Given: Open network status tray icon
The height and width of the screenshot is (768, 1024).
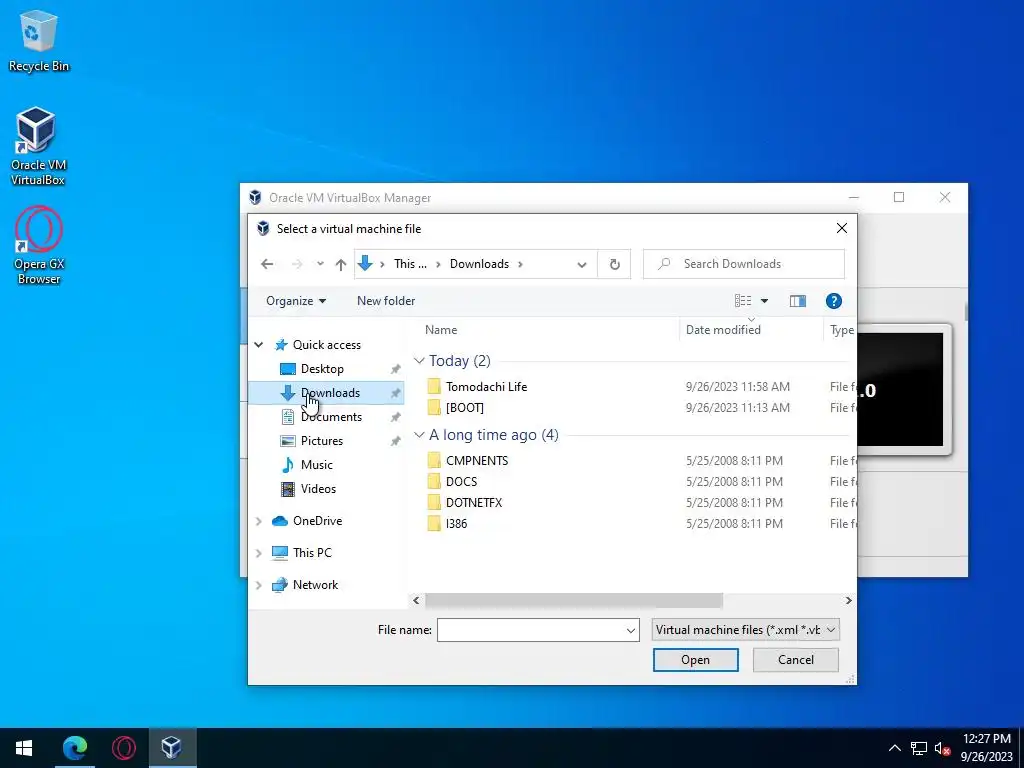Looking at the screenshot, I should tap(919, 748).
